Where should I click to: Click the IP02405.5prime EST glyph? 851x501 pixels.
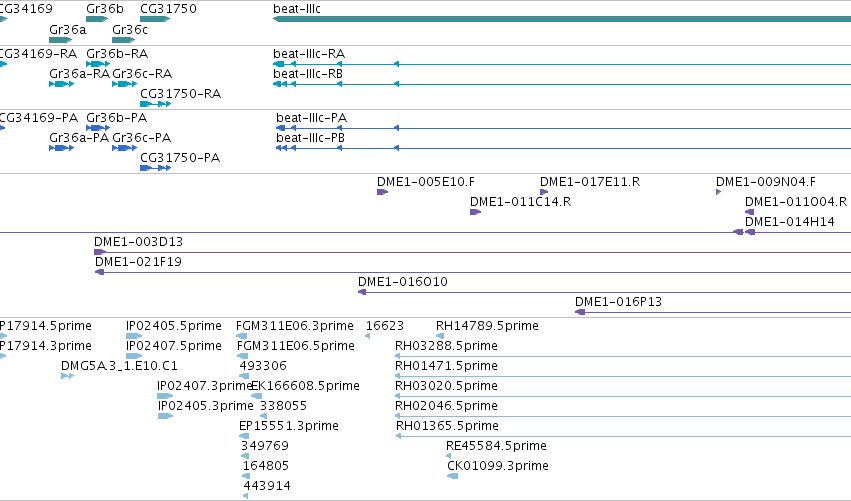134,336
